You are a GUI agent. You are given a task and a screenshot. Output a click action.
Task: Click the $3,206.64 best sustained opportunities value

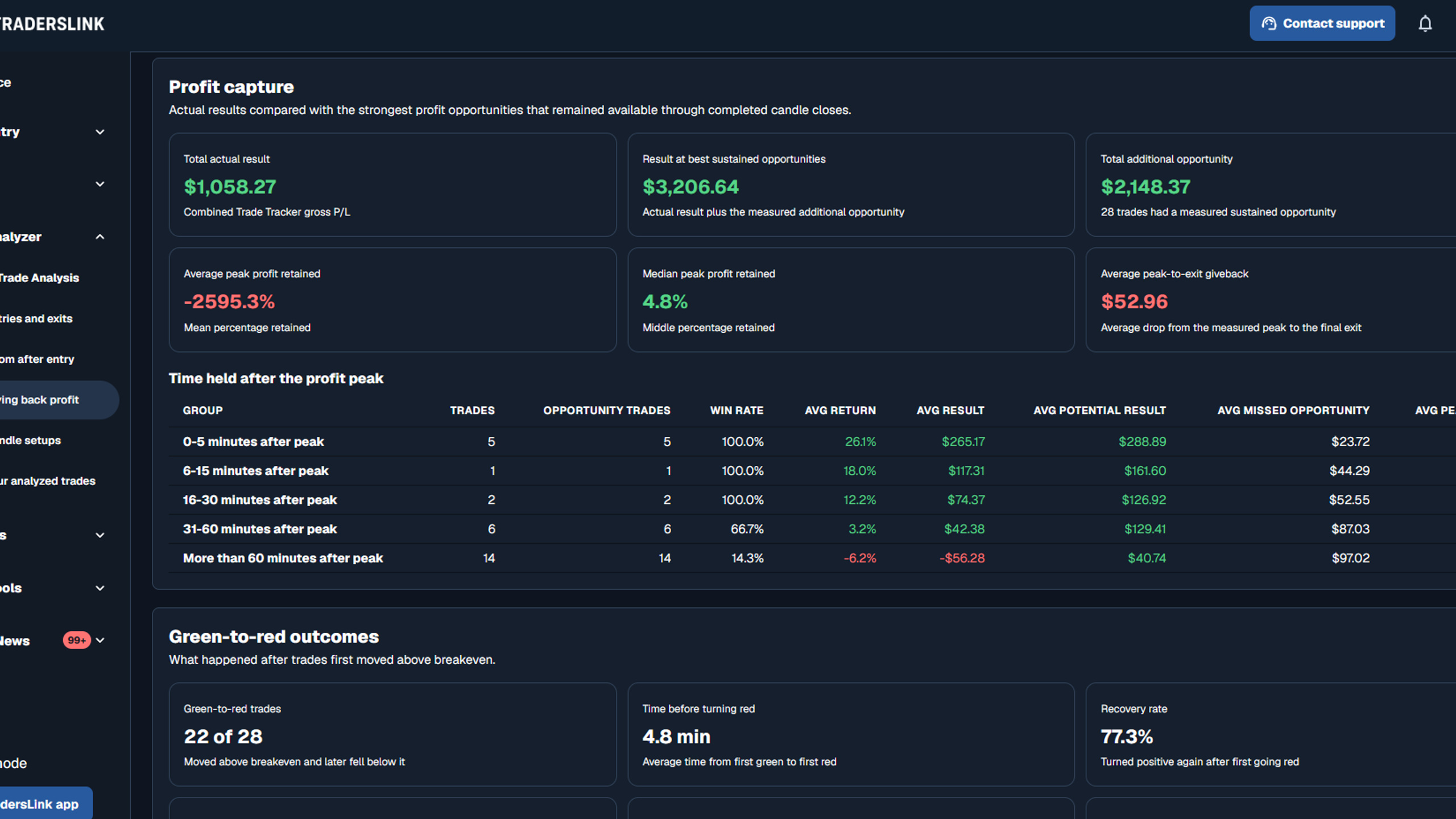(690, 187)
